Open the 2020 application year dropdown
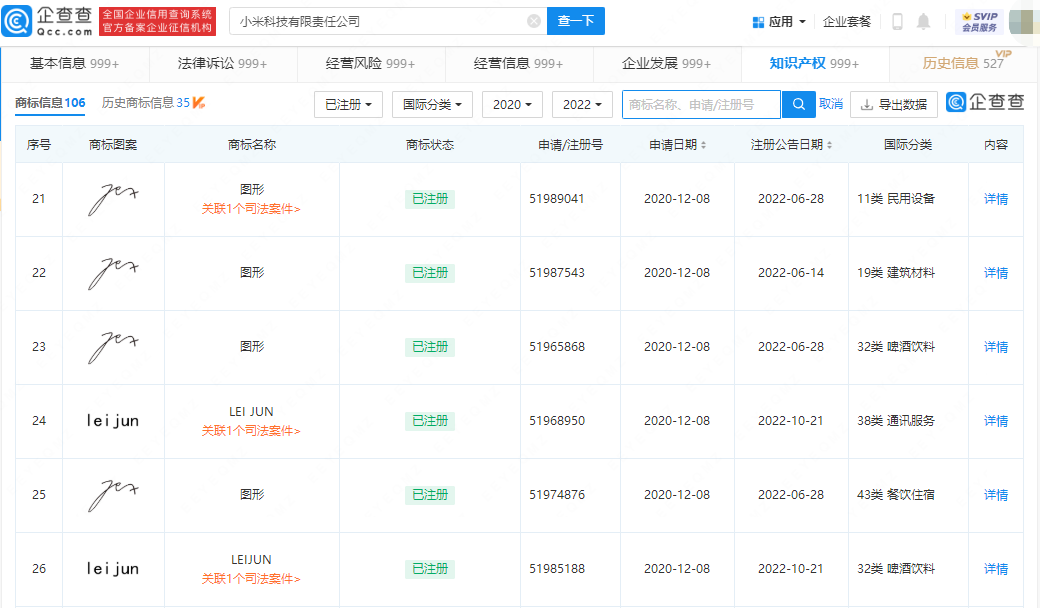Screen dimensions: 1040x608 point(512,105)
